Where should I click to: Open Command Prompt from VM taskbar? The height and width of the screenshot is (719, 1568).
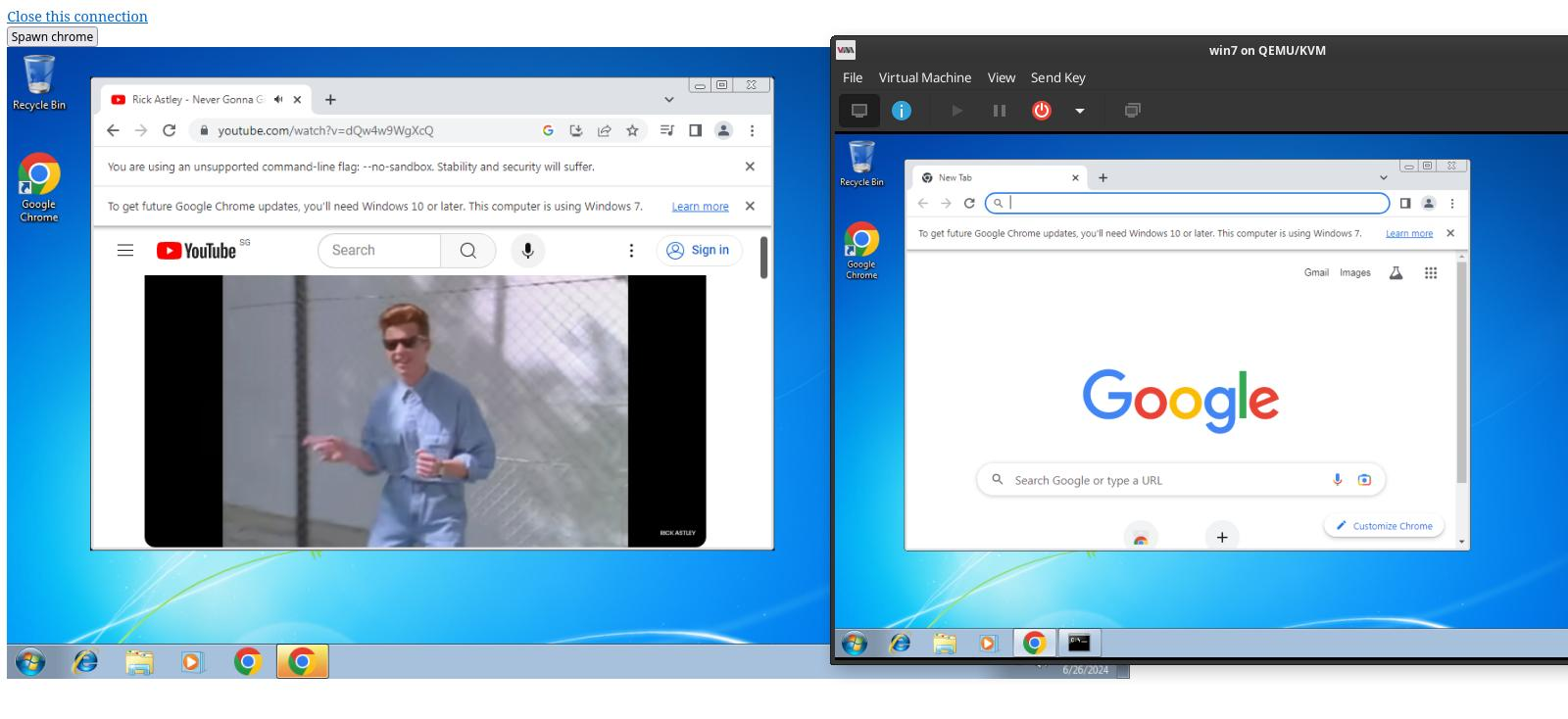1079,643
